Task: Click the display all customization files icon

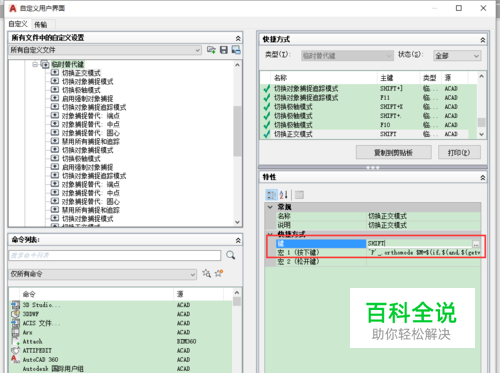Action: coord(236,50)
